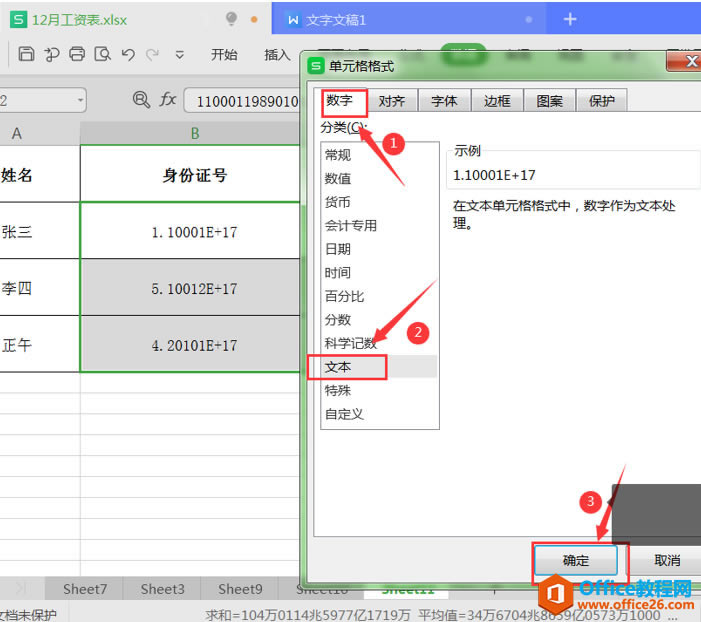Screen dimensions: 701x622
Task: Click the 文档未保护 status bar entry
Action: pyautogui.click(x=28, y=615)
